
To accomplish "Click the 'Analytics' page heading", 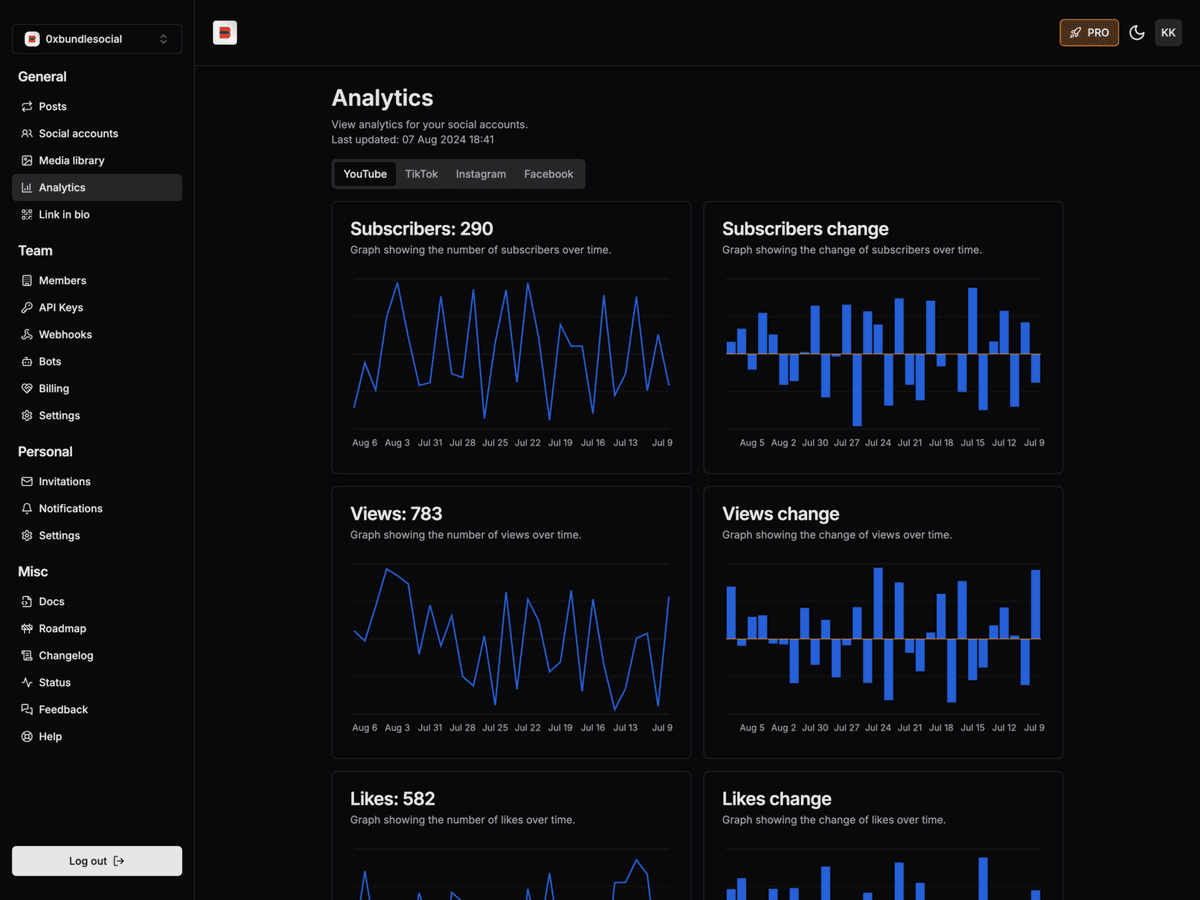I will [382, 98].
